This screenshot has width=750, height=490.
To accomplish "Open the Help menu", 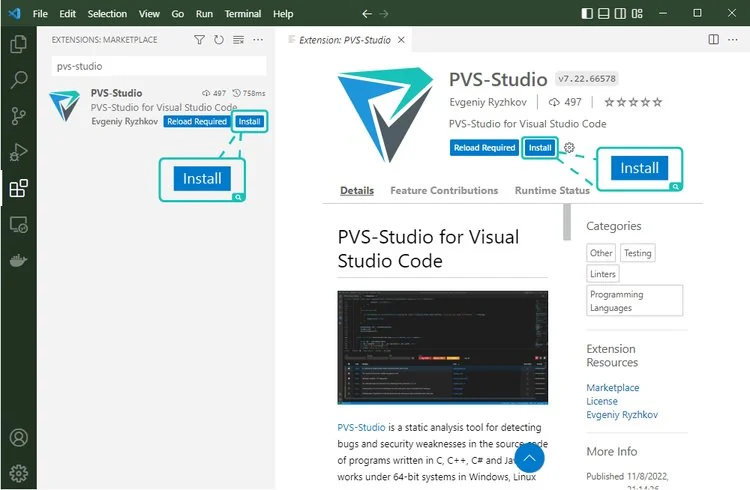I will coord(283,14).
